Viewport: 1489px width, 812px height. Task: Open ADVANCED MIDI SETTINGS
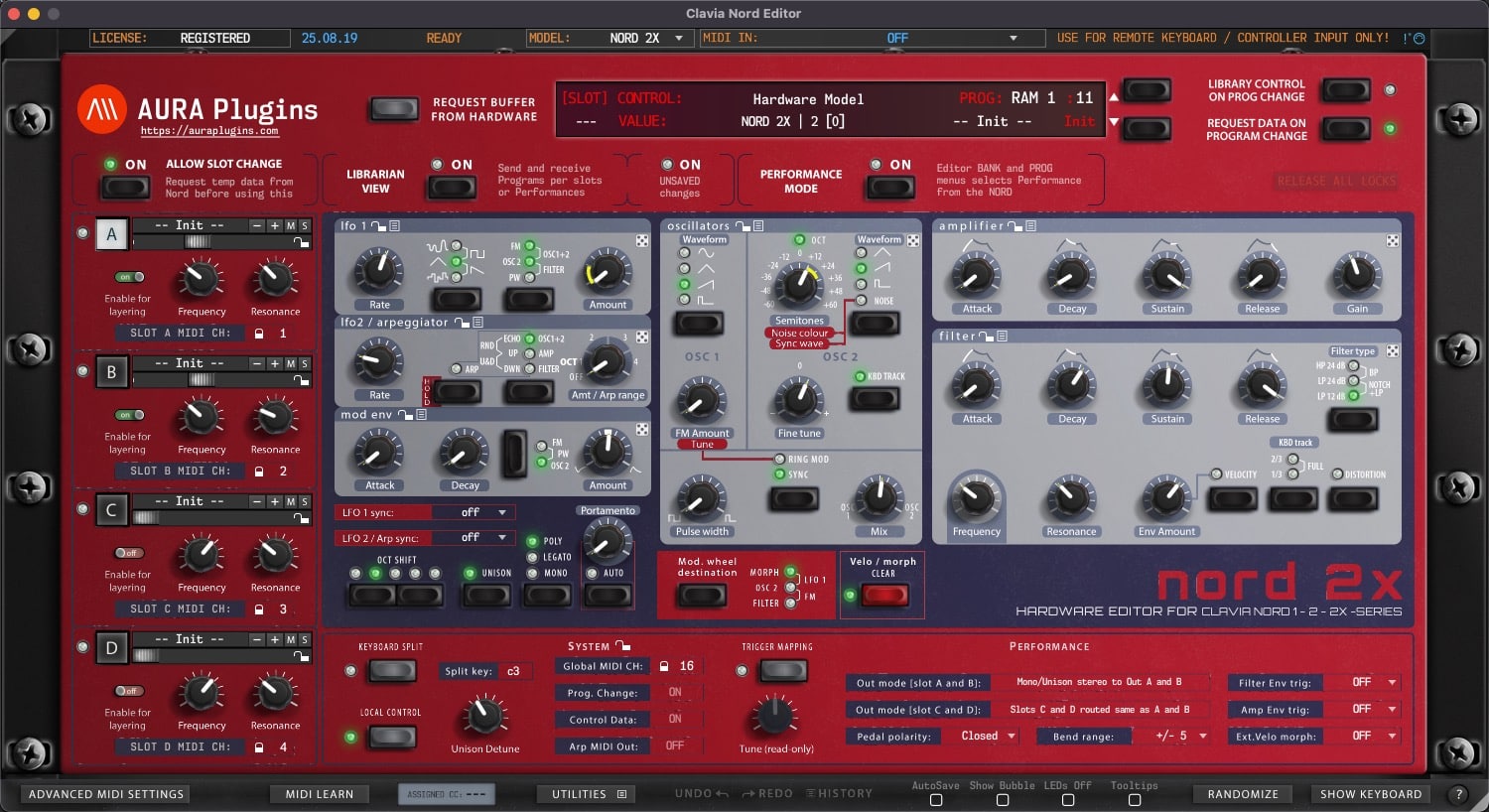(x=106, y=794)
